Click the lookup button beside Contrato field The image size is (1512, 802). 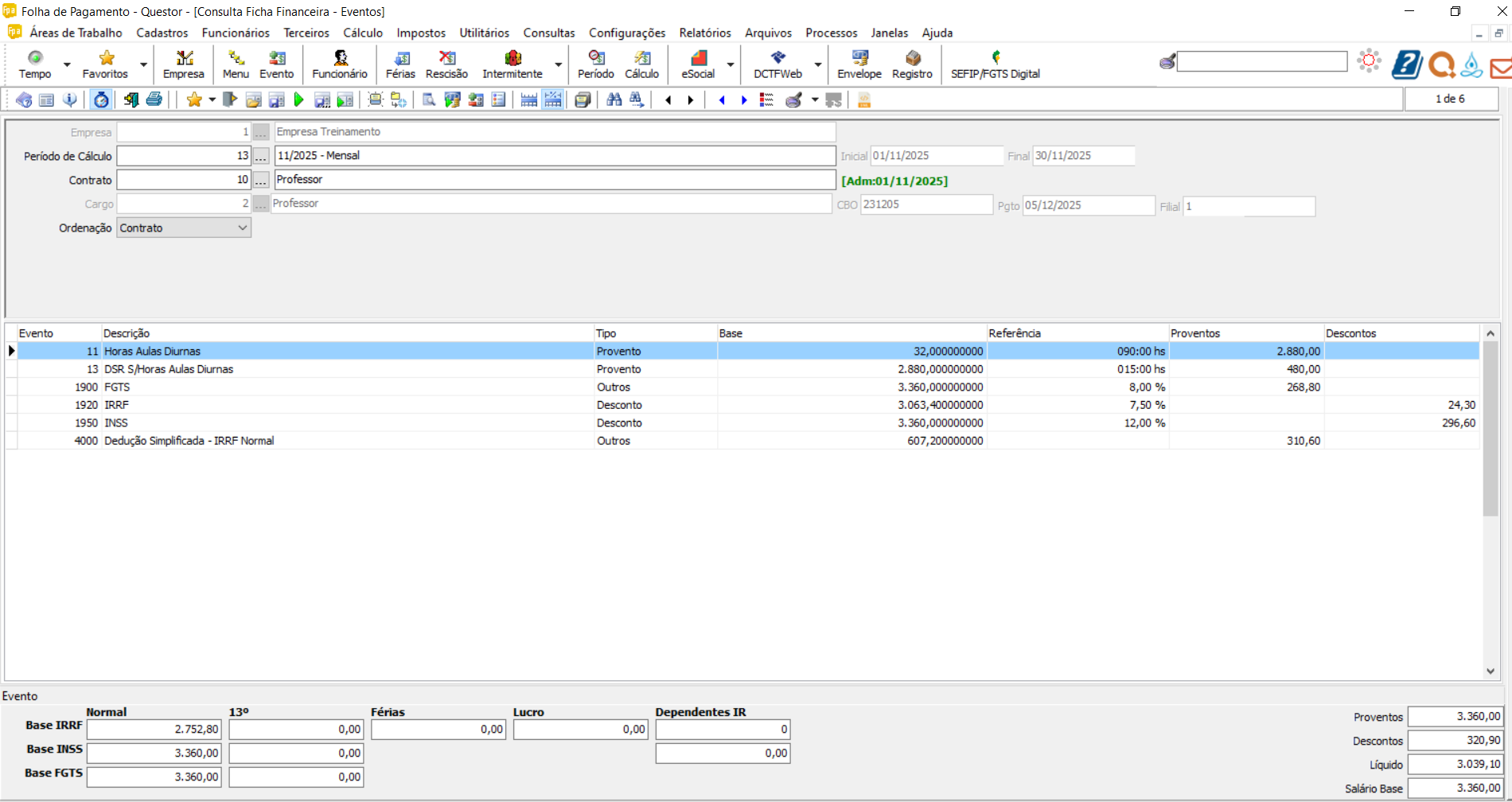pos(261,180)
